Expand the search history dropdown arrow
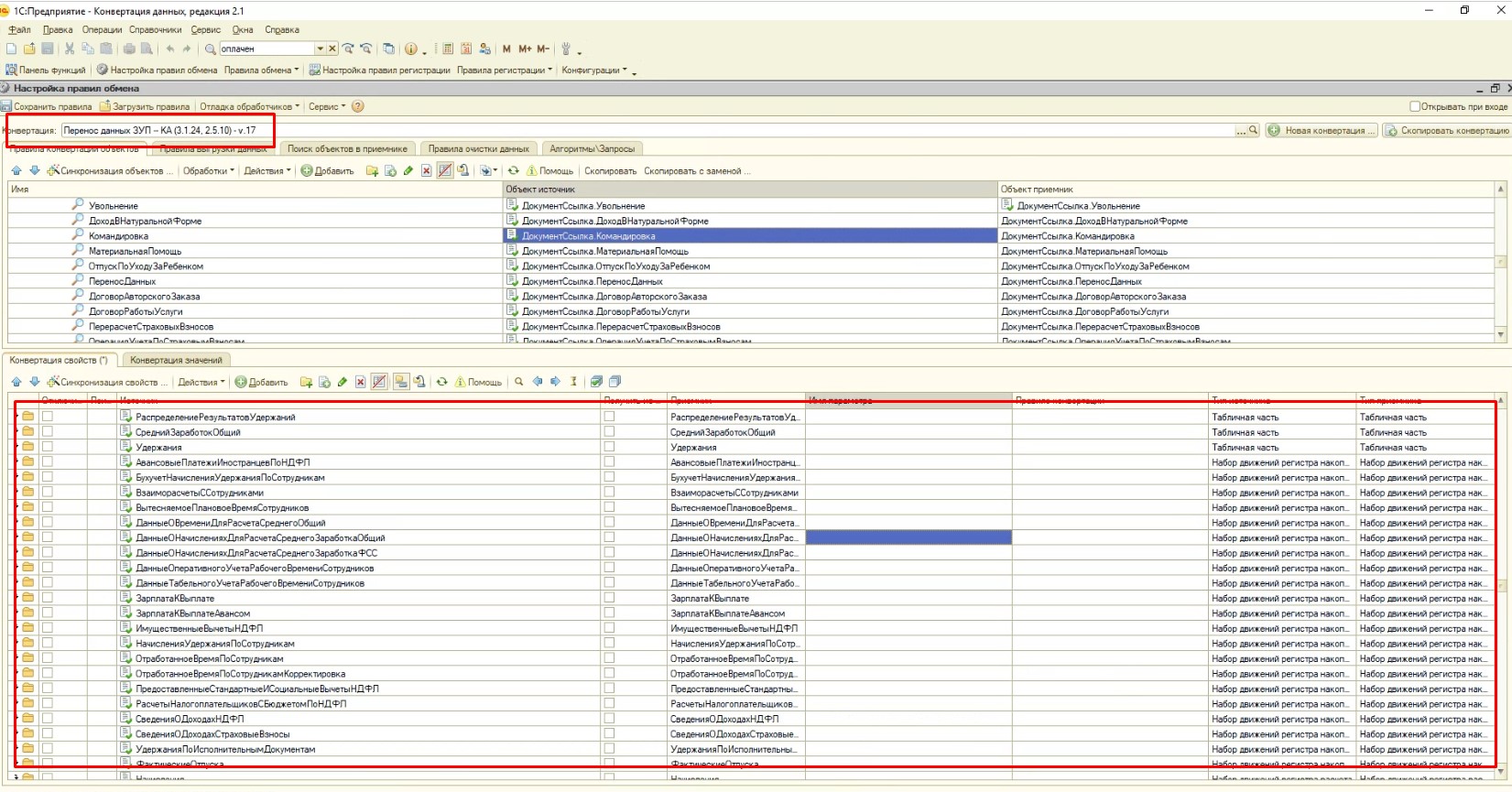1512x792 pixels. (320, 49)
